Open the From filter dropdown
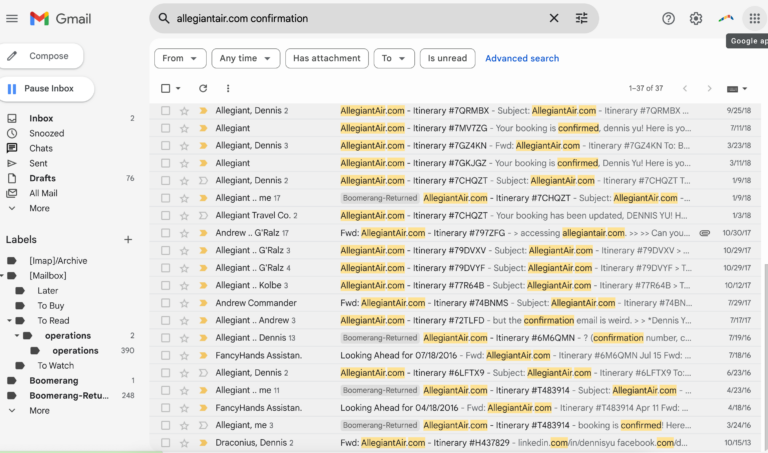 click(180, 58)
